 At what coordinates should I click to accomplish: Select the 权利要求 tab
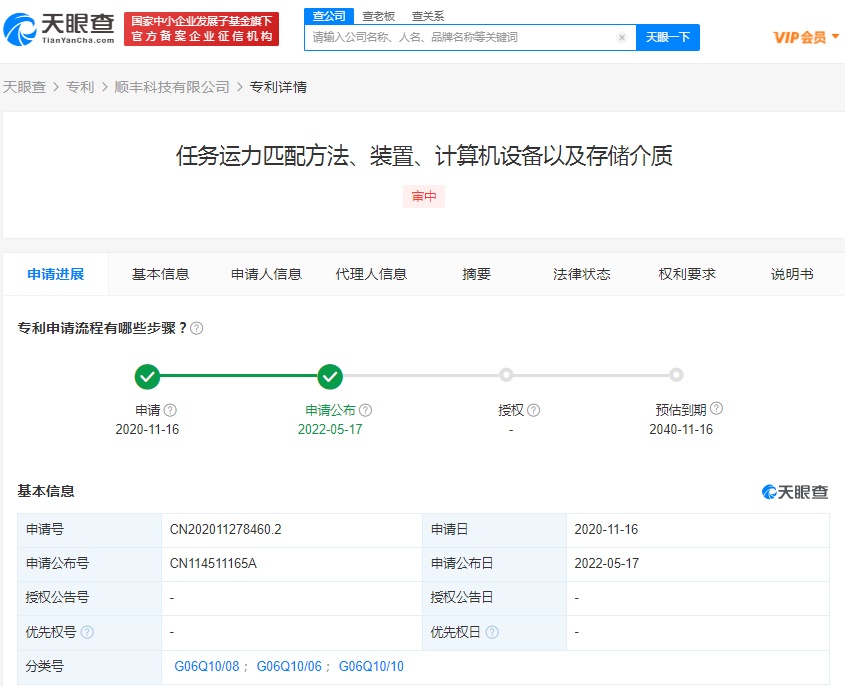(687, 274)
